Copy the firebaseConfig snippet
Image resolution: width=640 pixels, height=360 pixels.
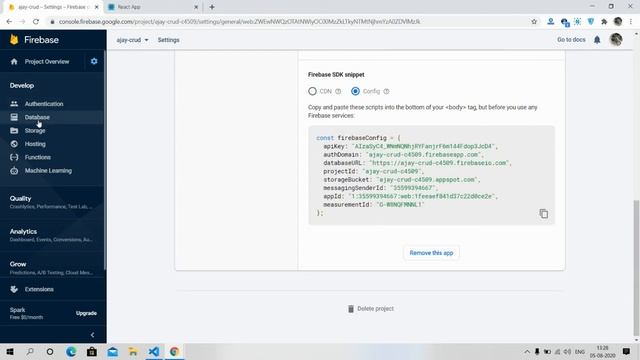tap(543, 213)
